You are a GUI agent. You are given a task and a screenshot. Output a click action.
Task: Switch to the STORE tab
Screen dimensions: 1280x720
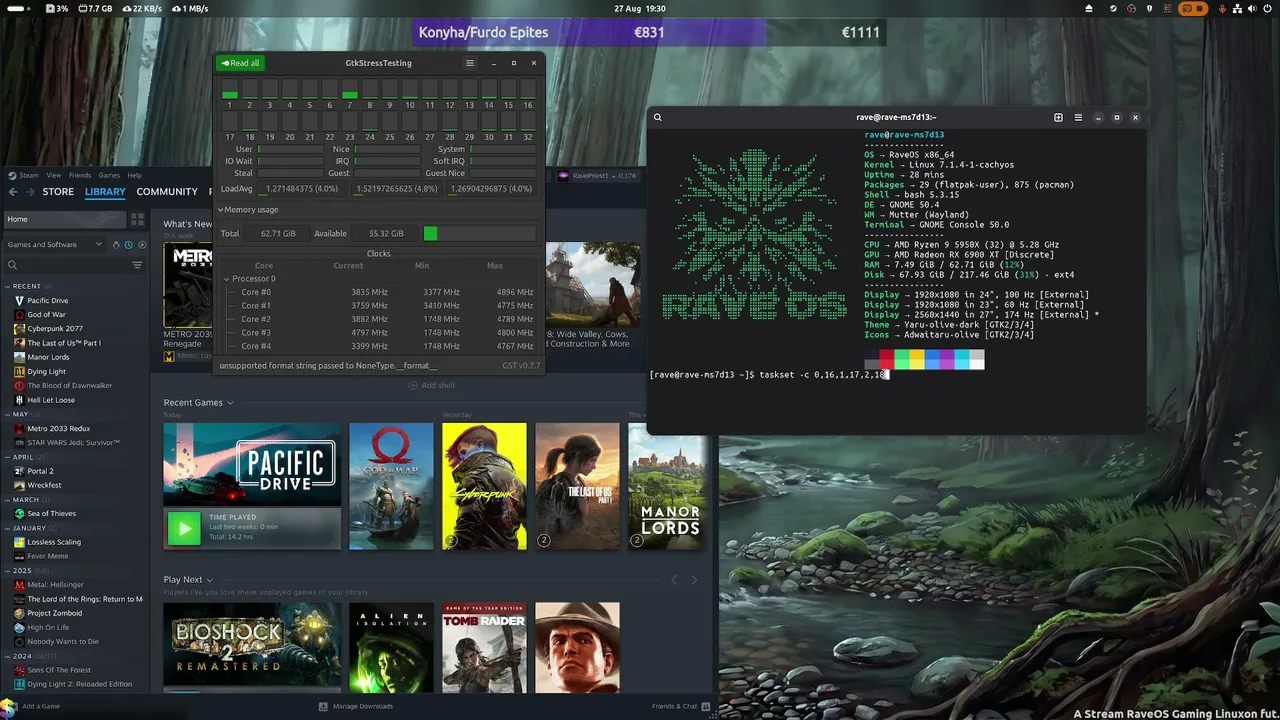[x=58, y=192]
